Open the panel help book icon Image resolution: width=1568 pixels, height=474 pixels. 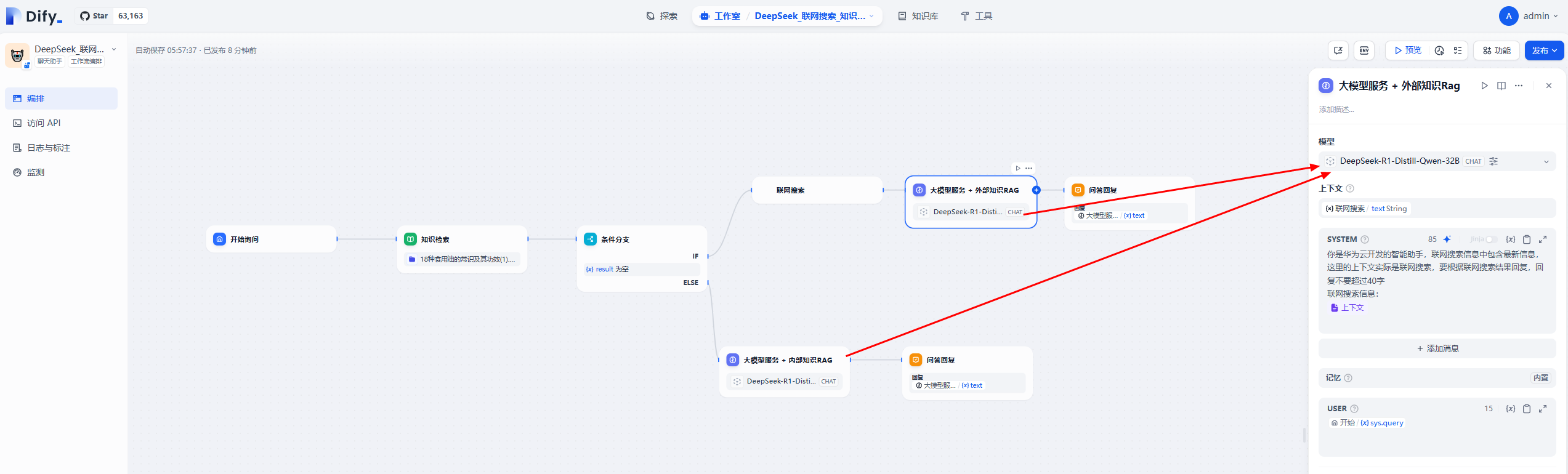1501,86
